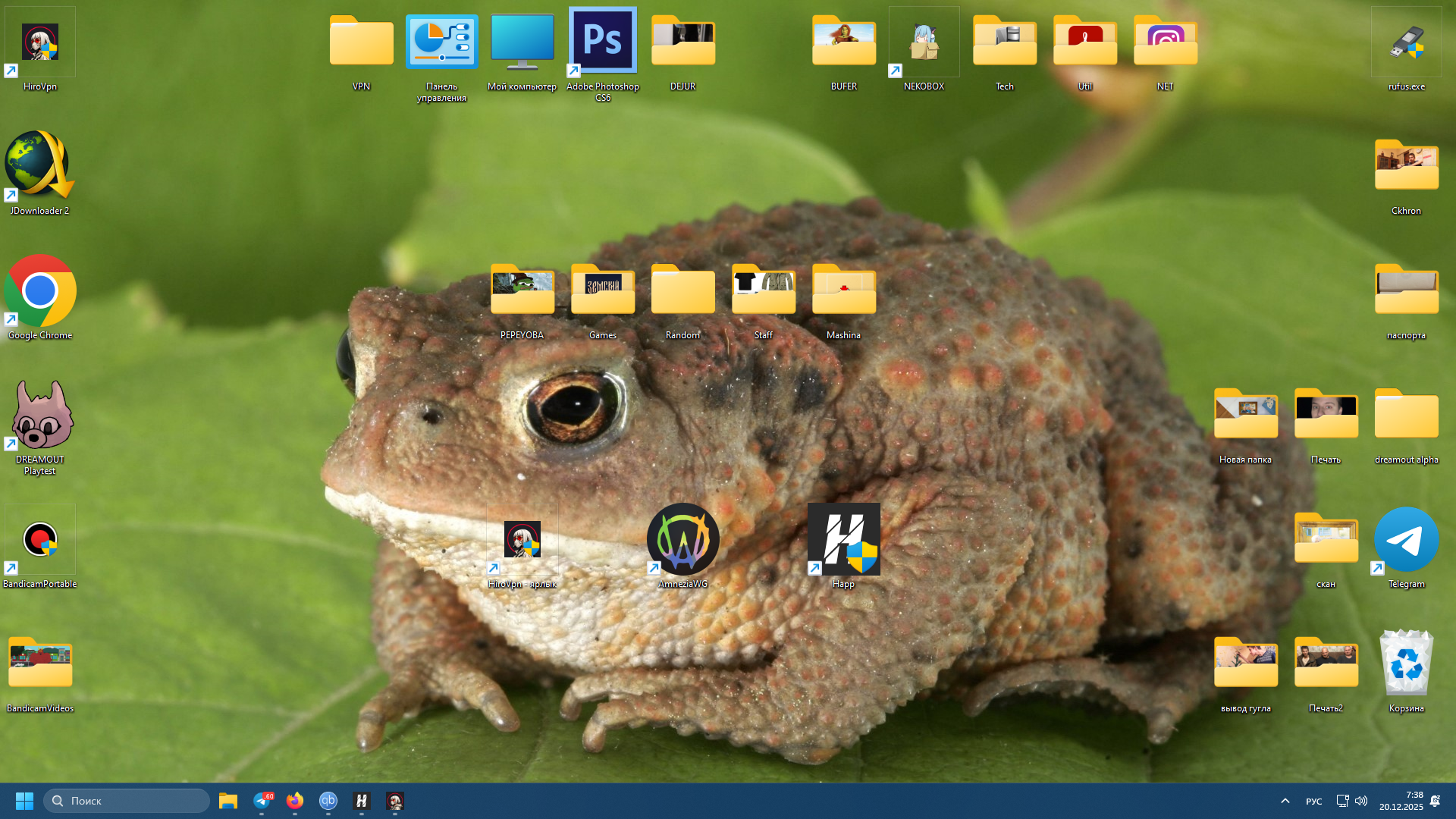This screenshot has width=1456, height=819.
Task: Click the NEKOBOX shortcut icon
Action: [x=924, y=42]
